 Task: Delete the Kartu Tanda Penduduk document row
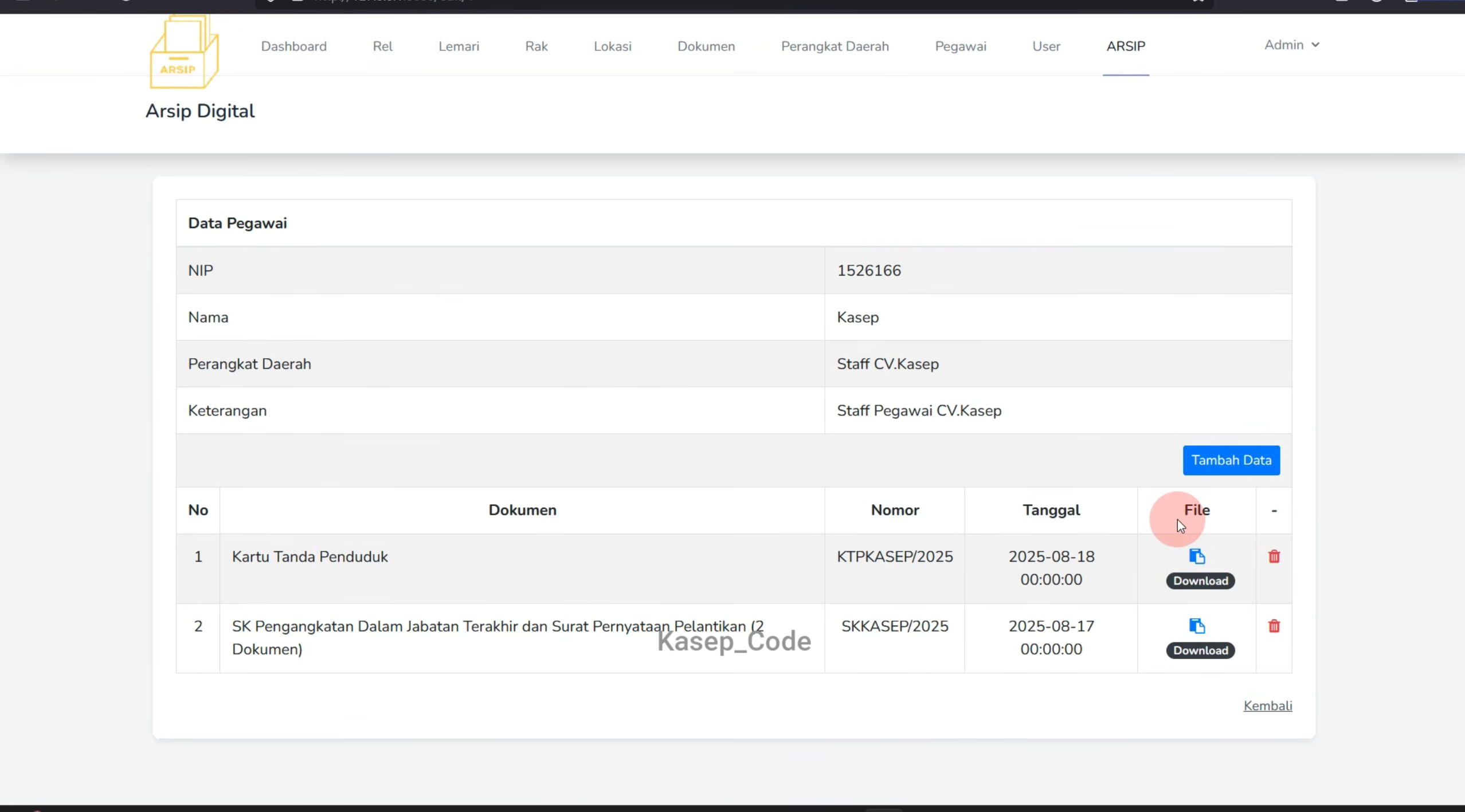pyautogui.click(x=1274, y=556)
